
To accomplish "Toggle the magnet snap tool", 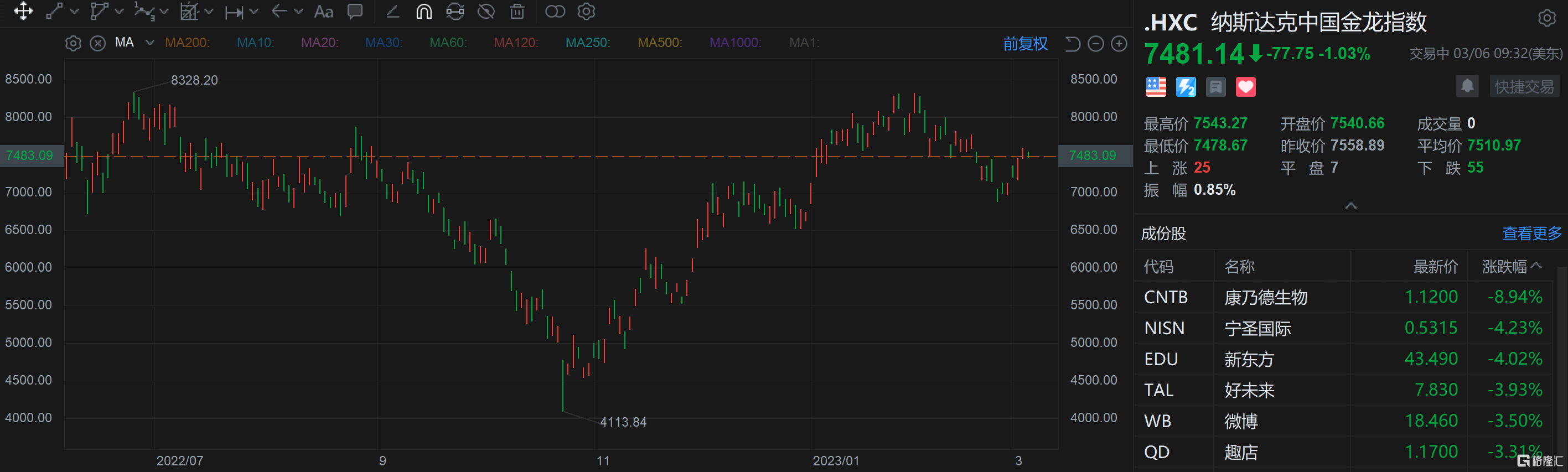I will pyautogui.click(x=423, y=11).
